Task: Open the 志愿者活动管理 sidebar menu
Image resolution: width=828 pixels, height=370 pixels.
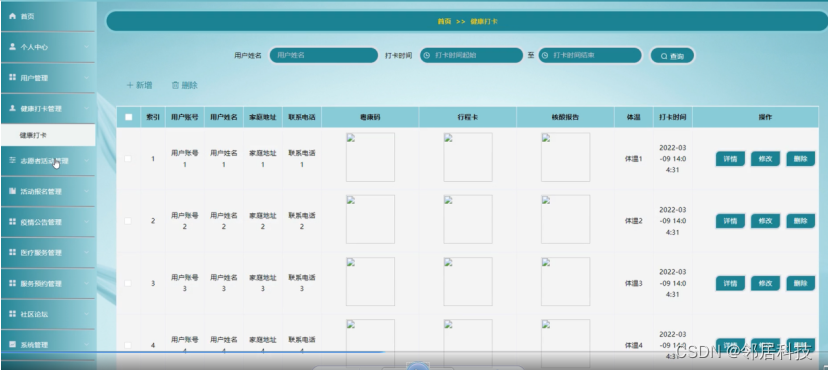Action: [48, 161]
